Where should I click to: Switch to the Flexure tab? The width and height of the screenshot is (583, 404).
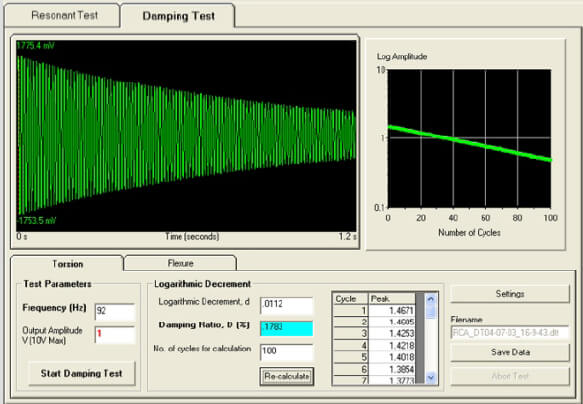(x=180, y=263)
